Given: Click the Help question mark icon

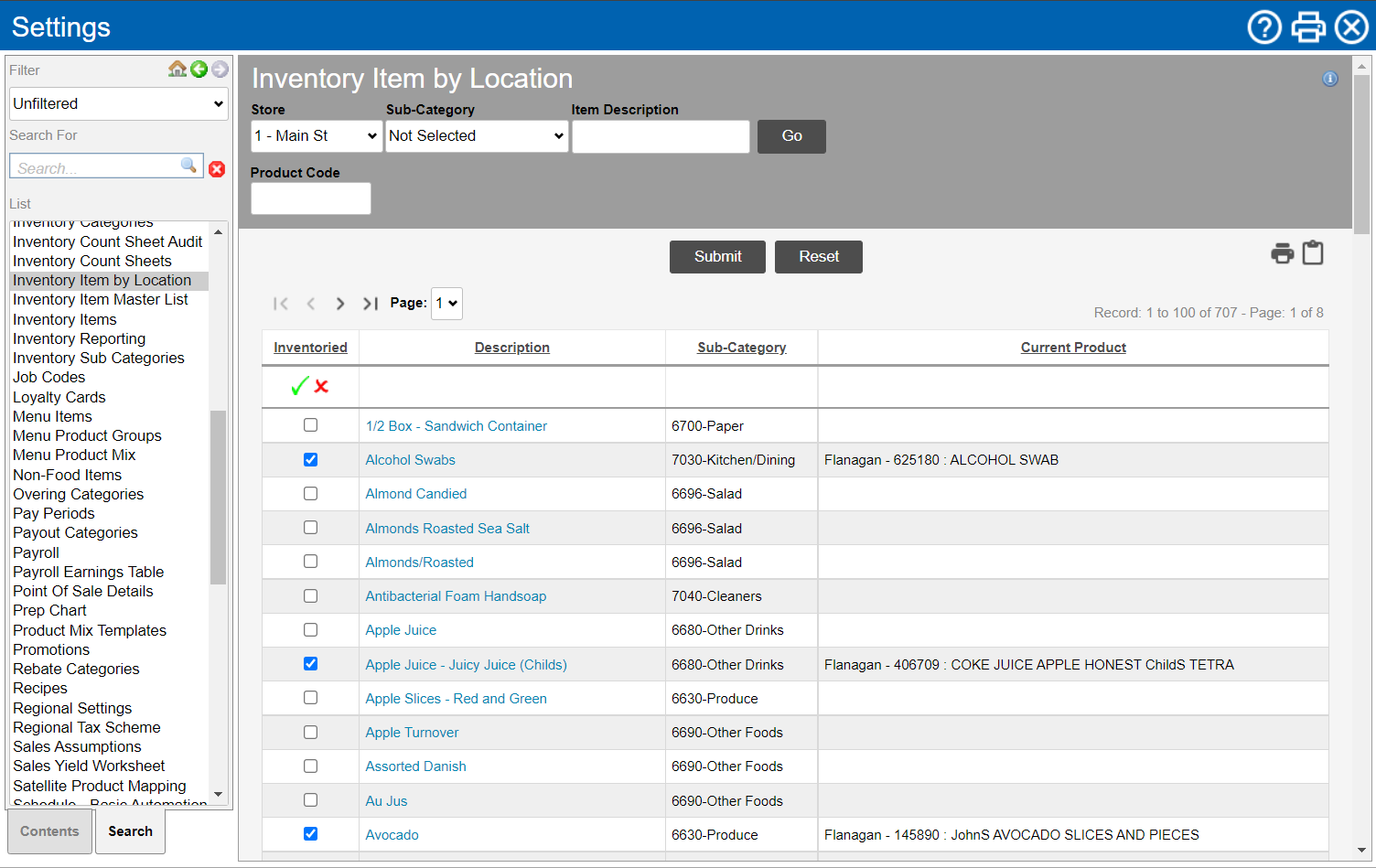Looking at the screenshot, I should (1264, 27).
